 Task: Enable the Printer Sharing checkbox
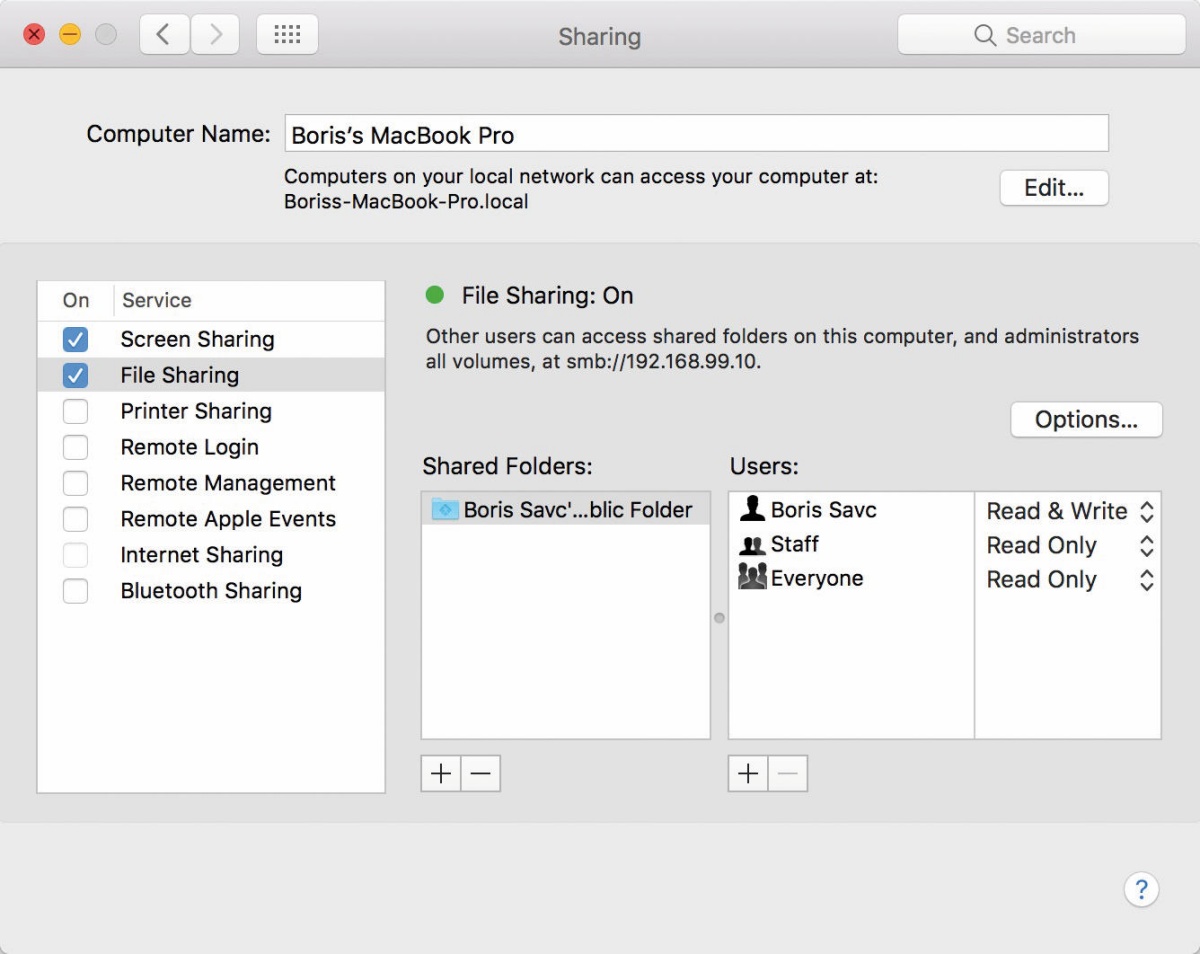(x=75, y=411)
